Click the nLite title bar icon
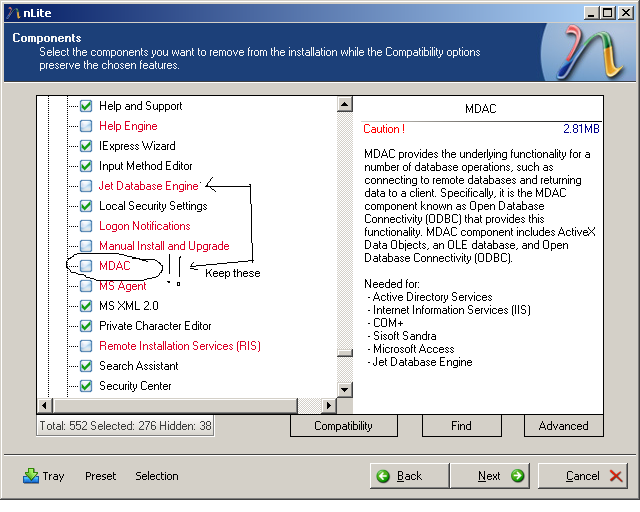Screen dimensions: 640x512 point(13,13)
